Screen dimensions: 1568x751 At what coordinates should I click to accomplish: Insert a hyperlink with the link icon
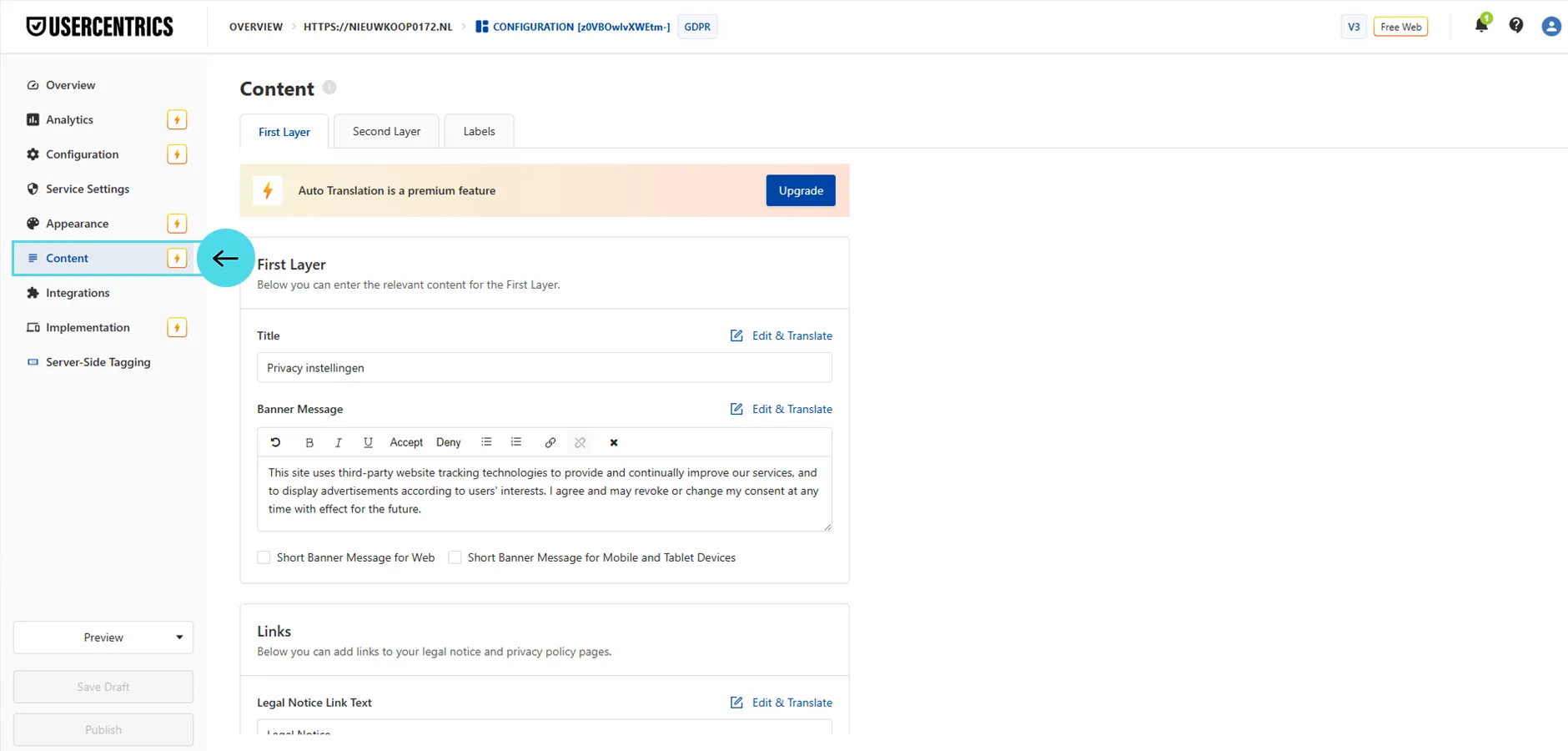(550, 442)
